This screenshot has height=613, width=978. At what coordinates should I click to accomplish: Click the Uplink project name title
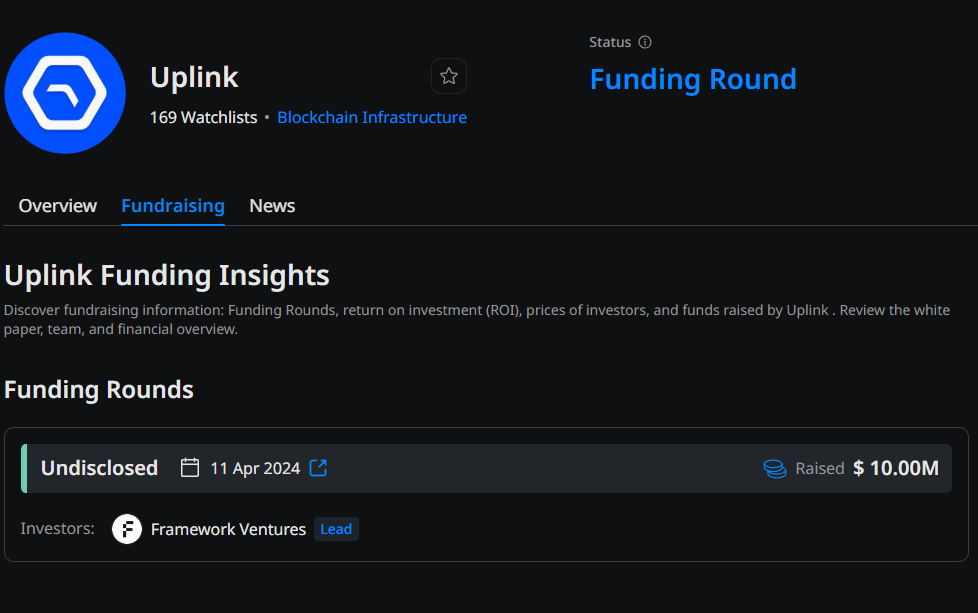[194, 78]
